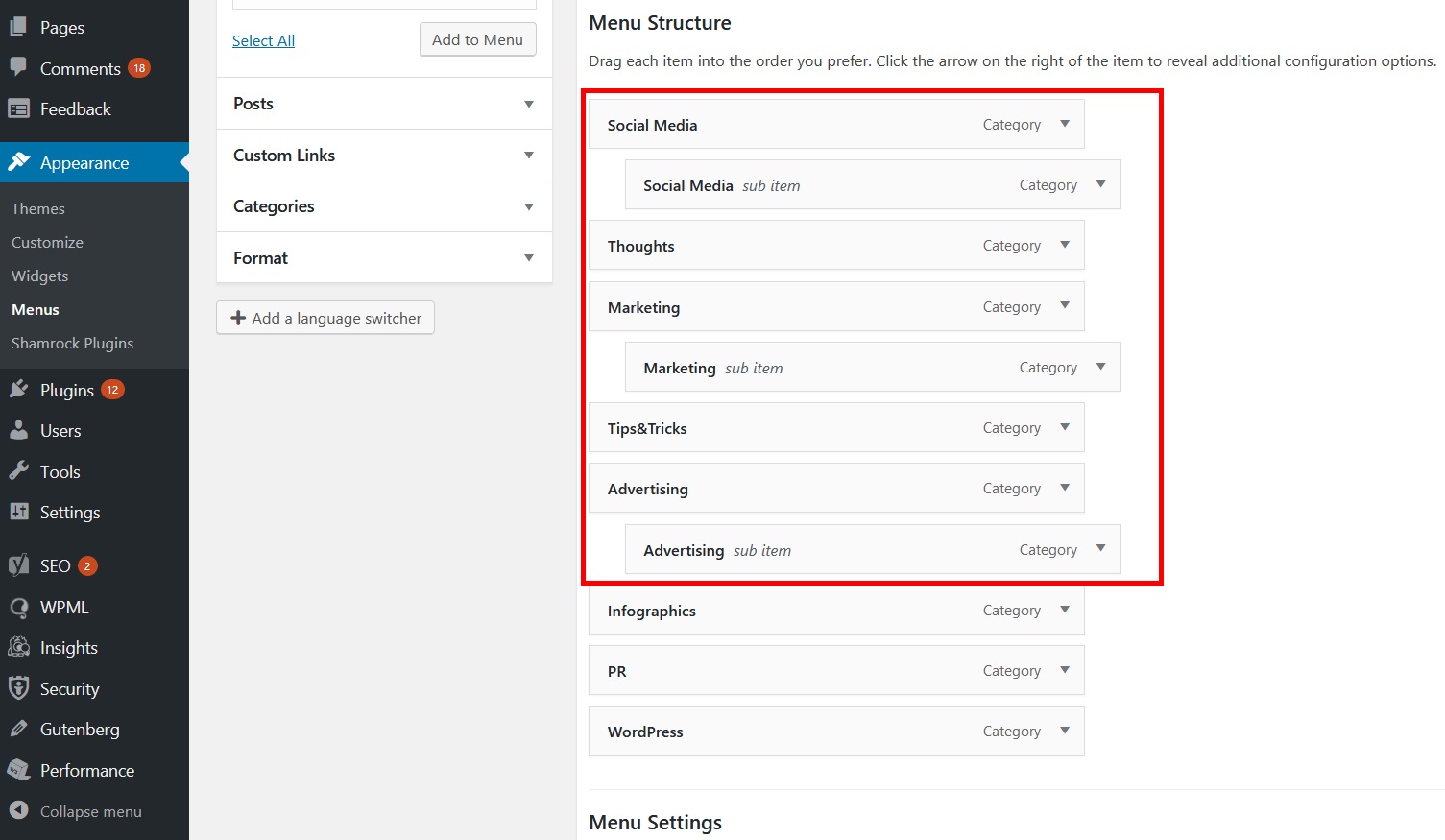
Task: Open the Feedback icon in sidebar
Action: click(x=19, y=108)
